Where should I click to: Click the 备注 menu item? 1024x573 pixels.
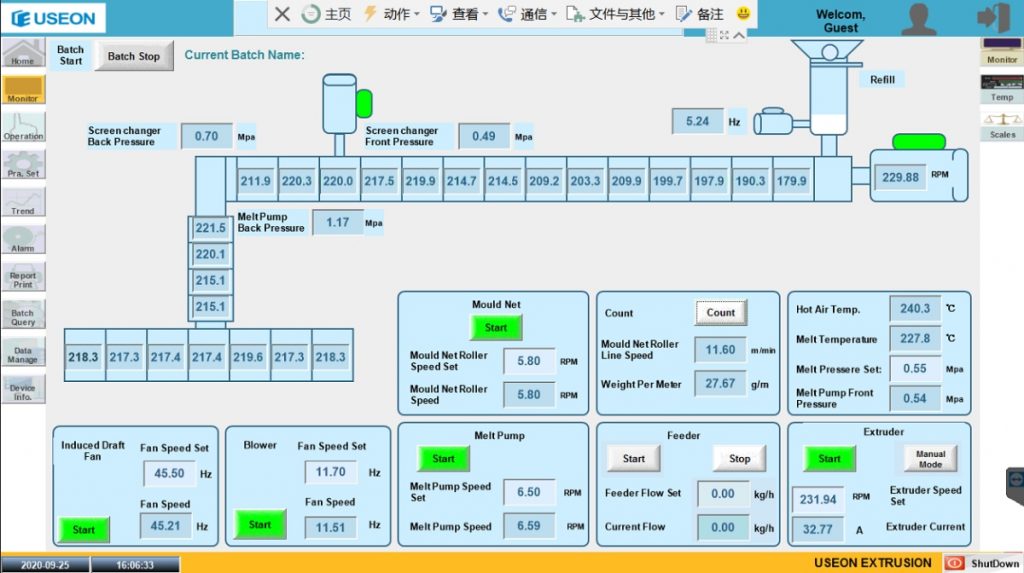click(x=700, y=14)
